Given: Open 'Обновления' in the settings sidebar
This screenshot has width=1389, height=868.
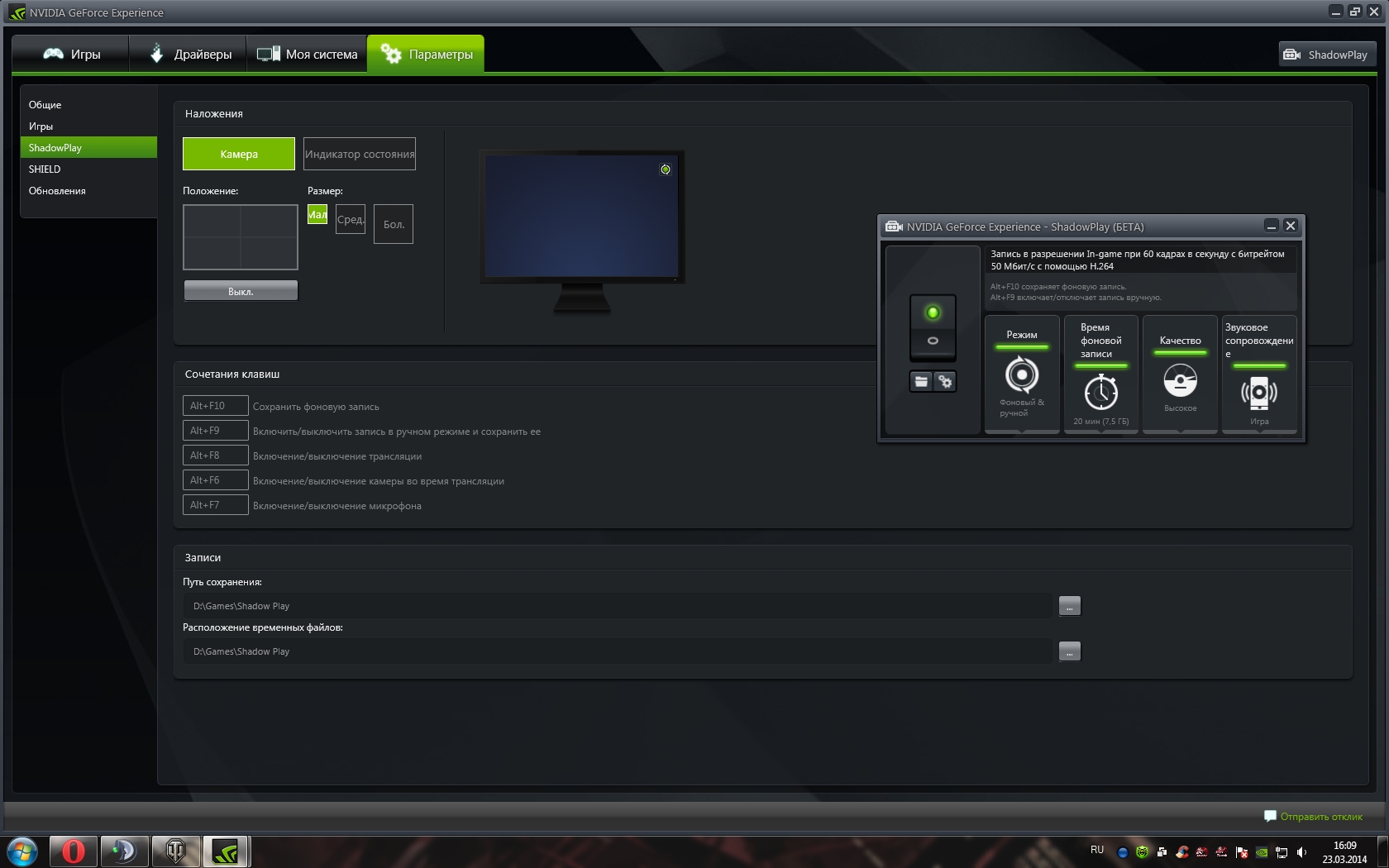Looking at the screenshot, I should (88, 191).
